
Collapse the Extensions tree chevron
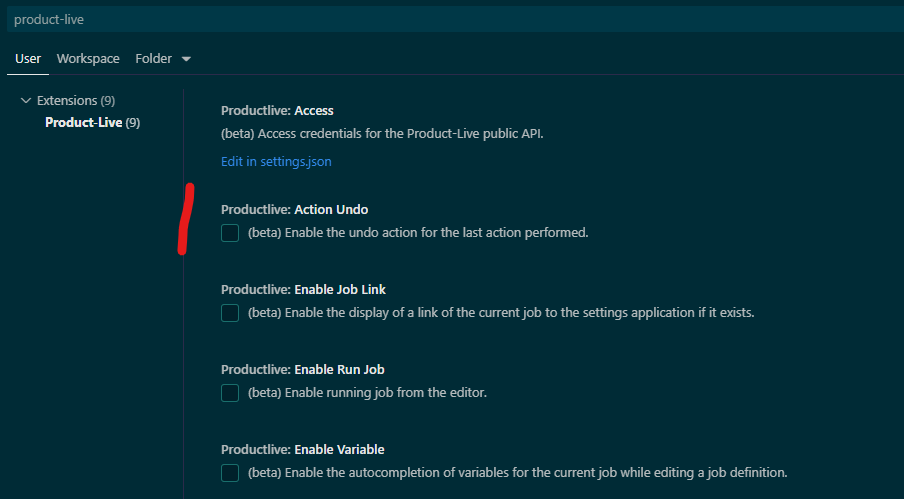26,101
